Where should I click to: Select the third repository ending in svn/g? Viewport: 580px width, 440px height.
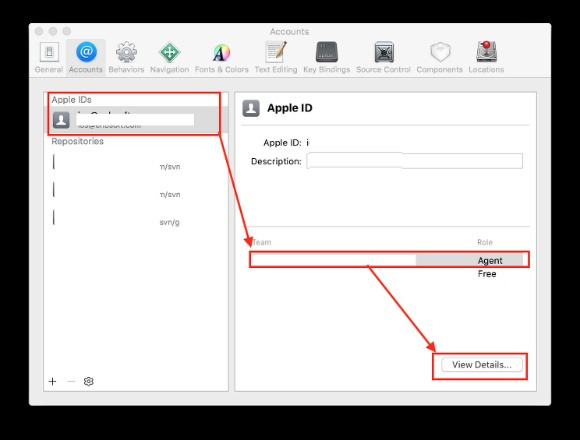pos(136,219)
